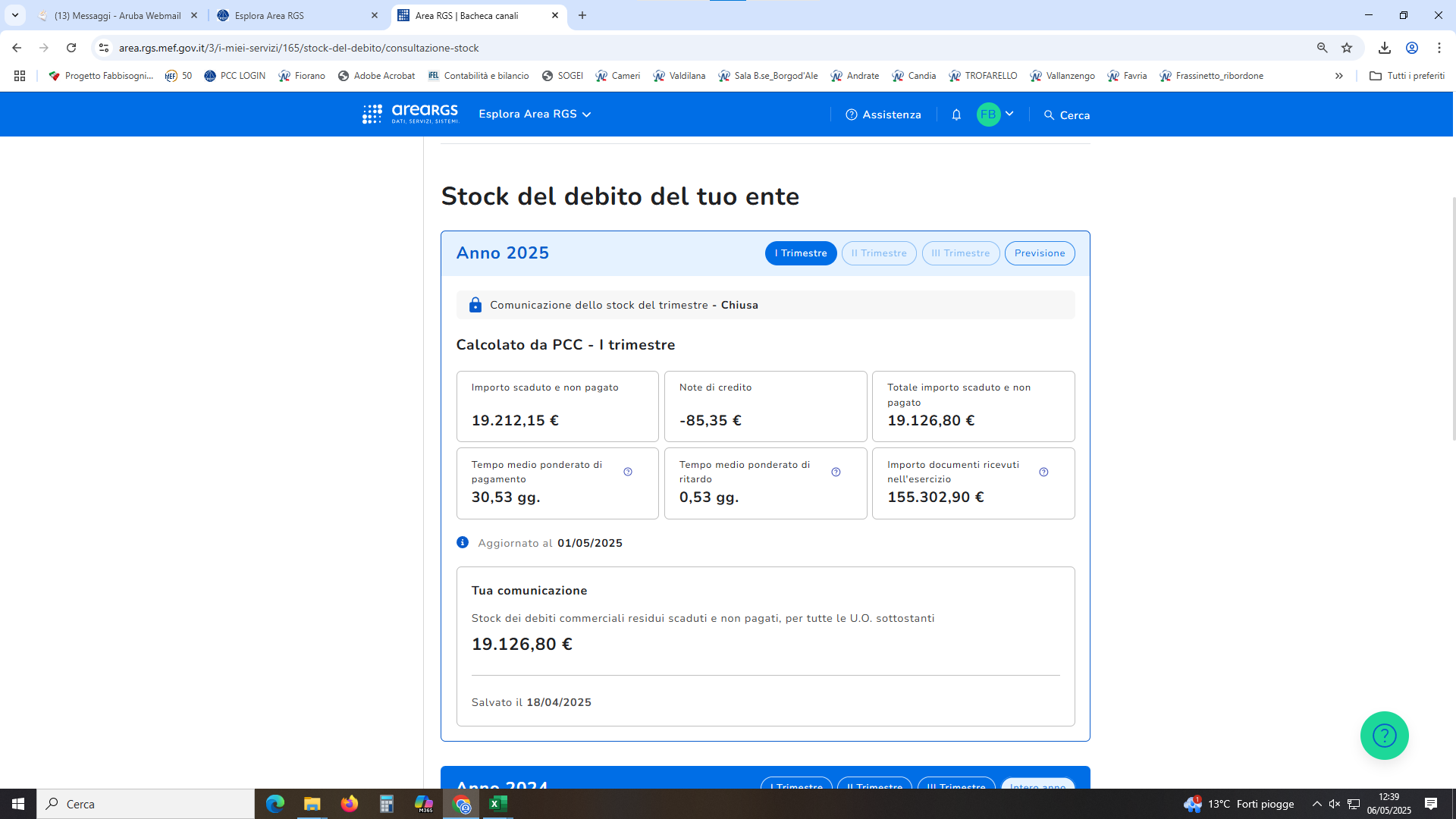The width and height of the screenshot is (1456, 819).
Task: Click the green floating help button
Action: pyautogui.click(x=1384, y=735)
